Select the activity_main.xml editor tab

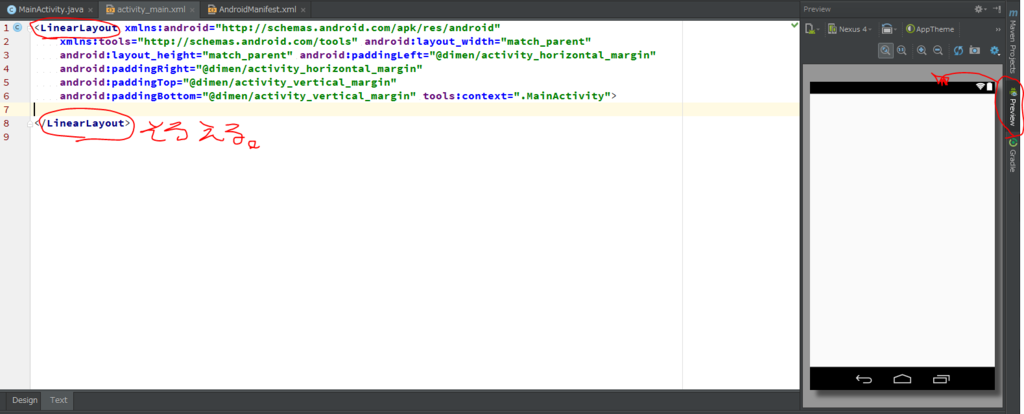click(x=147, y=10)
